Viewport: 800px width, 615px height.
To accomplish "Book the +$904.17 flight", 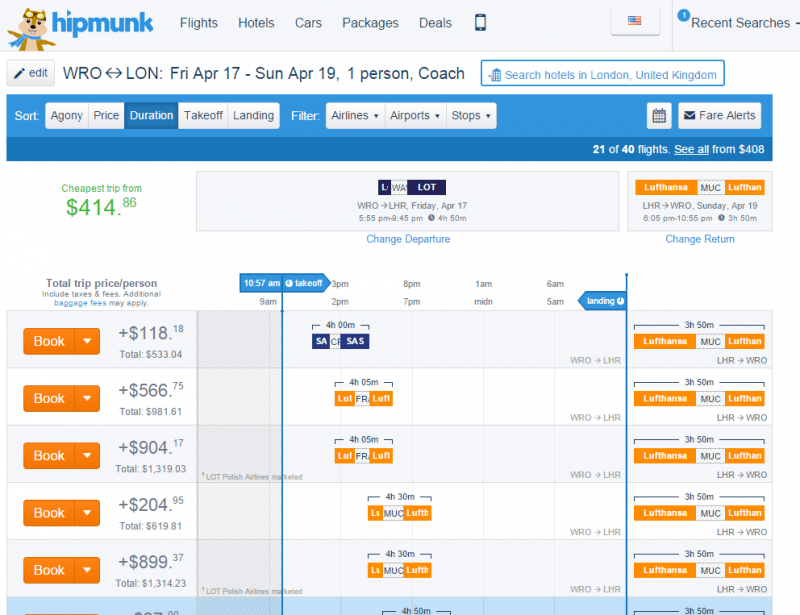I will pos(49,456).
